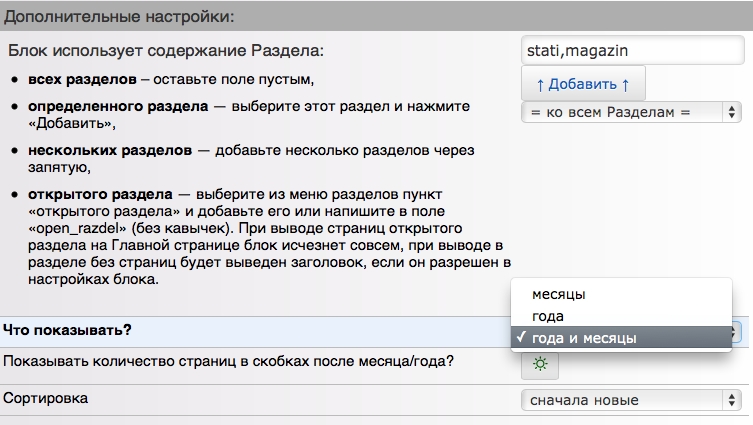Screen dimensions: 753x425
Task: Click the bold "всех разделов" bullet text
Action: pyautogui.click(x=83, y=79)
